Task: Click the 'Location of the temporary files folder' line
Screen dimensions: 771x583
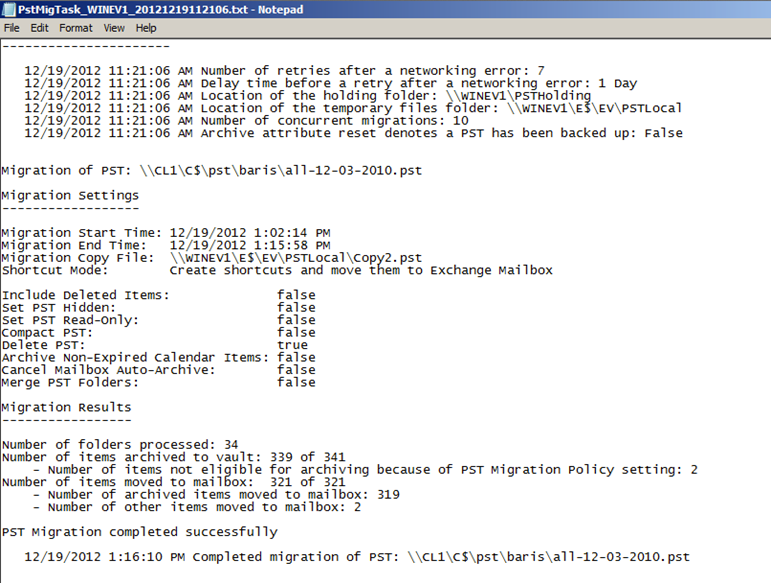Action: (x=353, y=108)
